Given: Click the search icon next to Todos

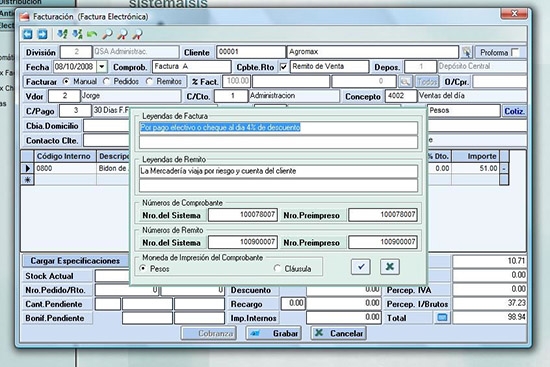Looking at the screenshot, I should 405,81.
